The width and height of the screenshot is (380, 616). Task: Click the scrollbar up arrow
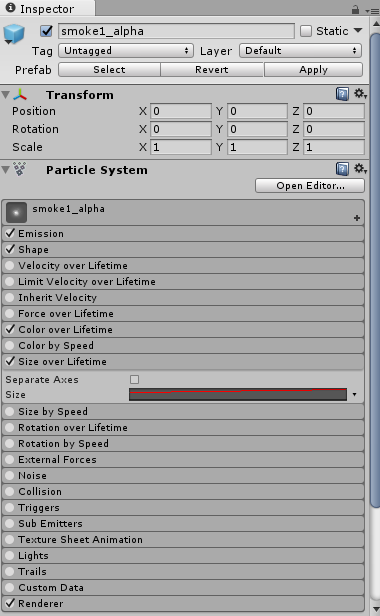375,24
